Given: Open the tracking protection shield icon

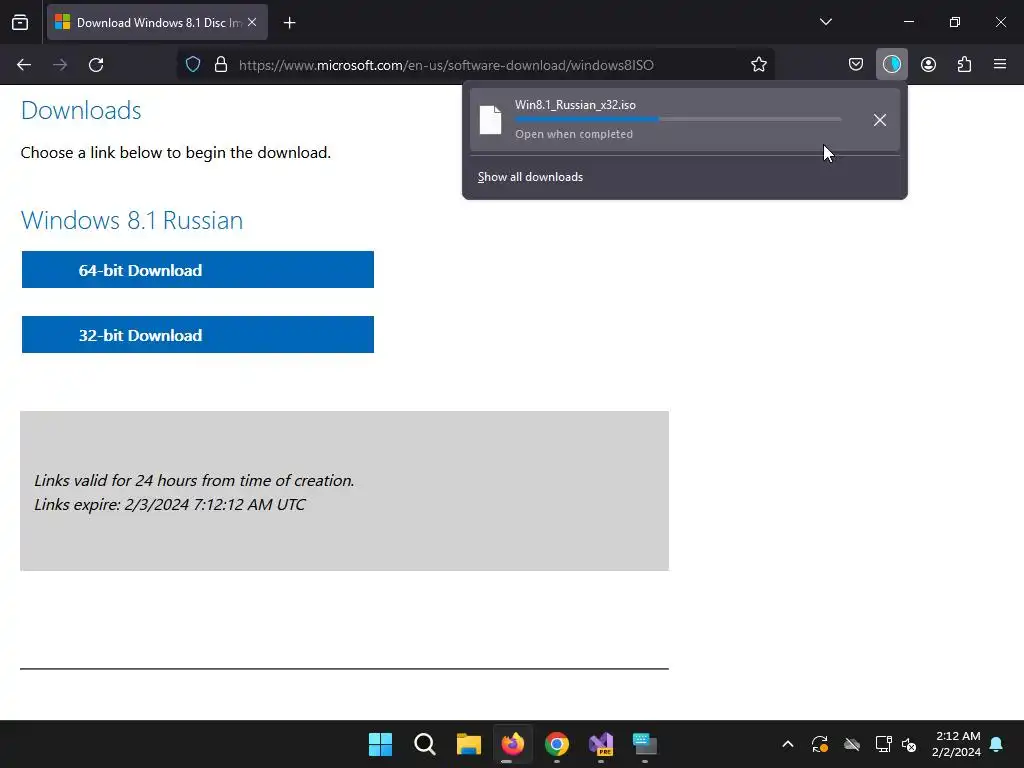Looking at the screenshot, I should click(193, 65).
